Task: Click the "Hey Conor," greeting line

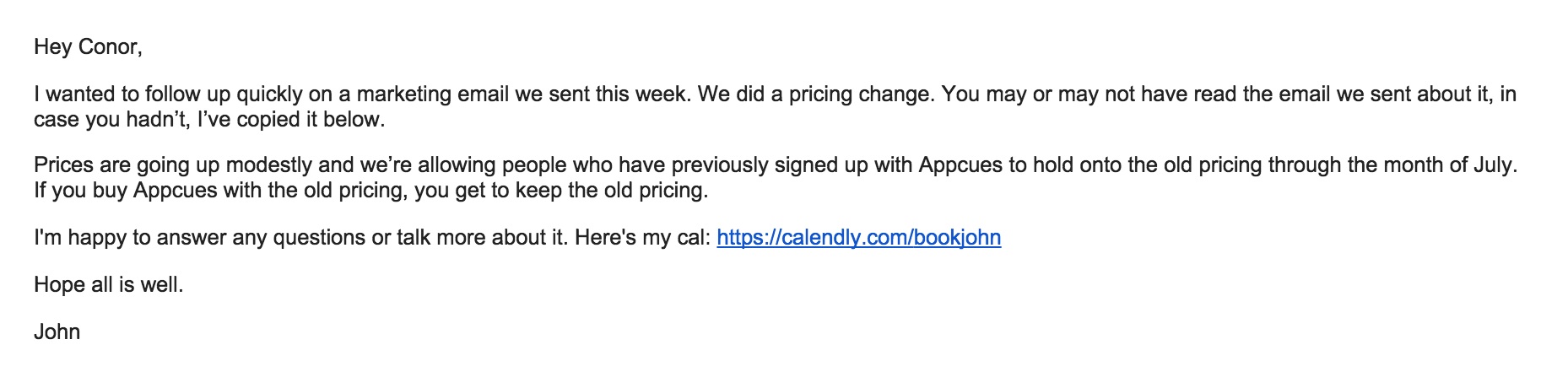Action: pos(88,47)
